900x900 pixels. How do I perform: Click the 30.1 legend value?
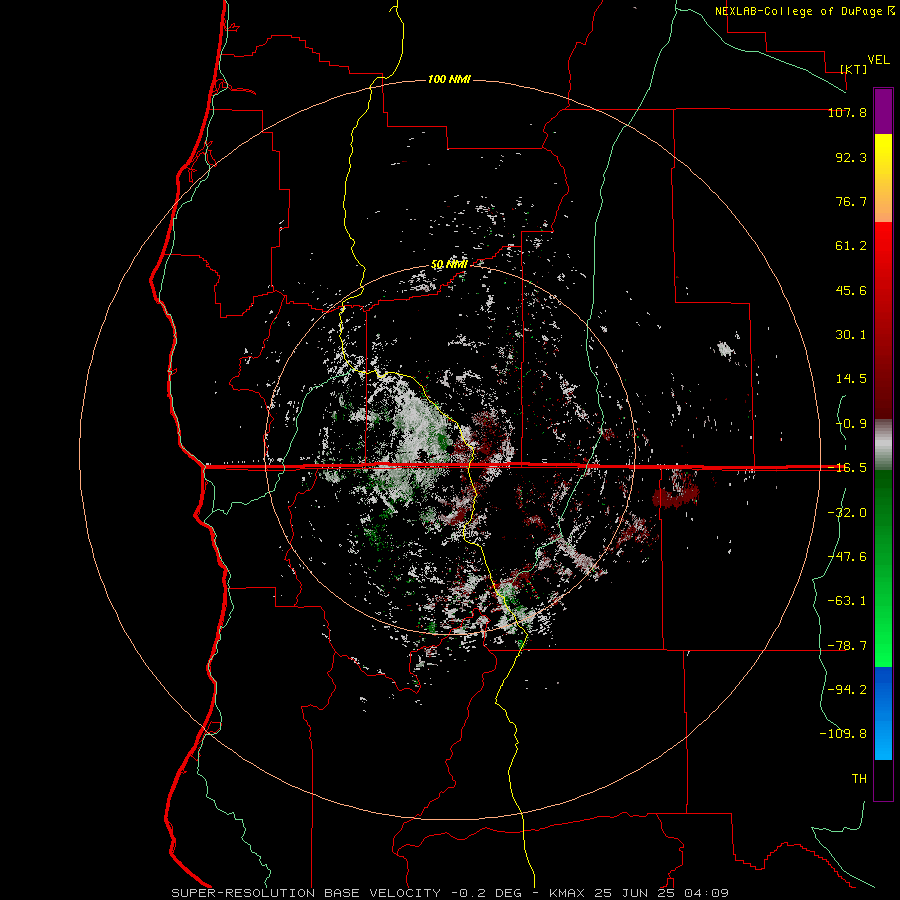pyautogui.click(x=851, y=335)
